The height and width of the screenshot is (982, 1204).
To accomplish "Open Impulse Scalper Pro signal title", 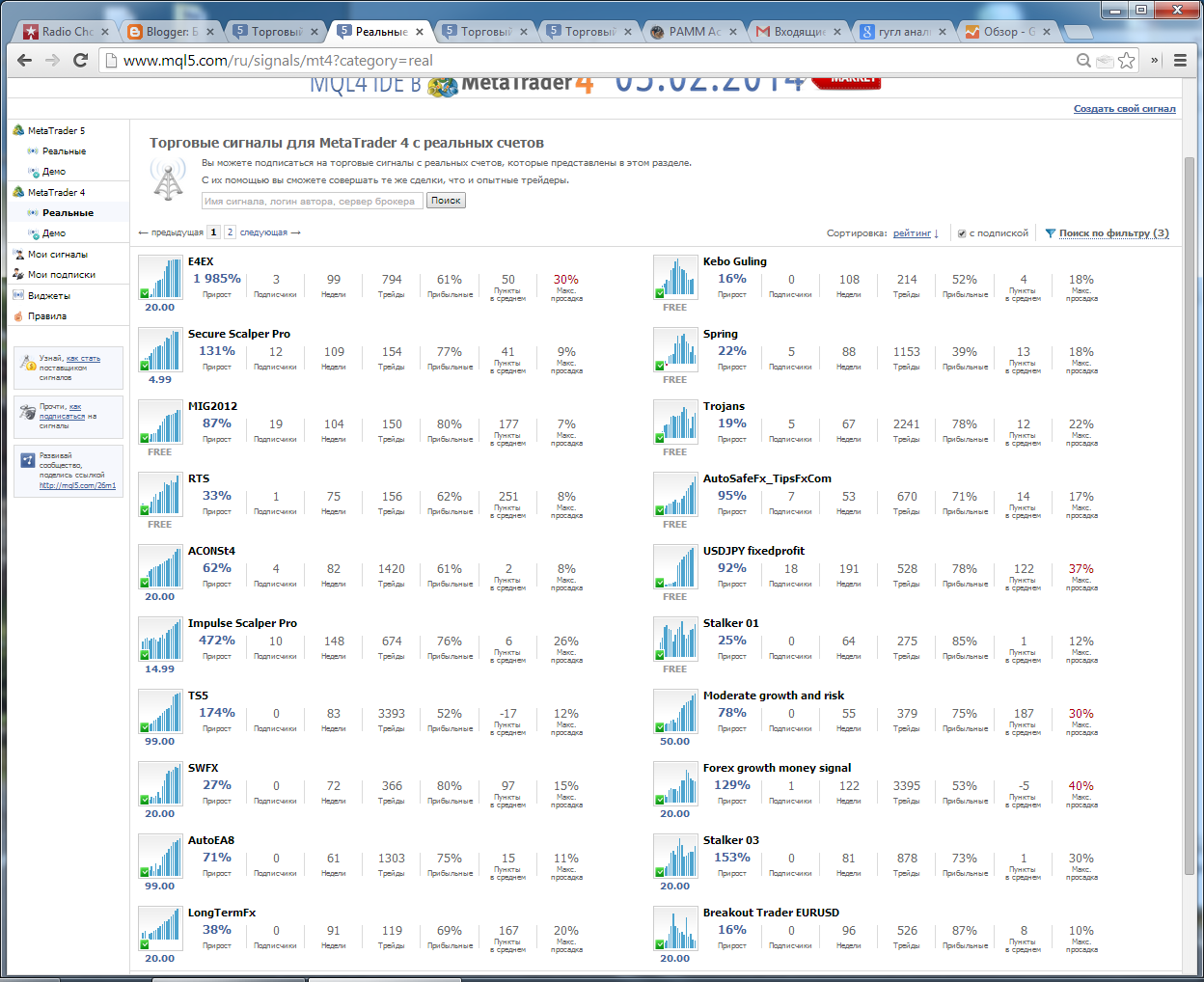I will coord(242,623).
